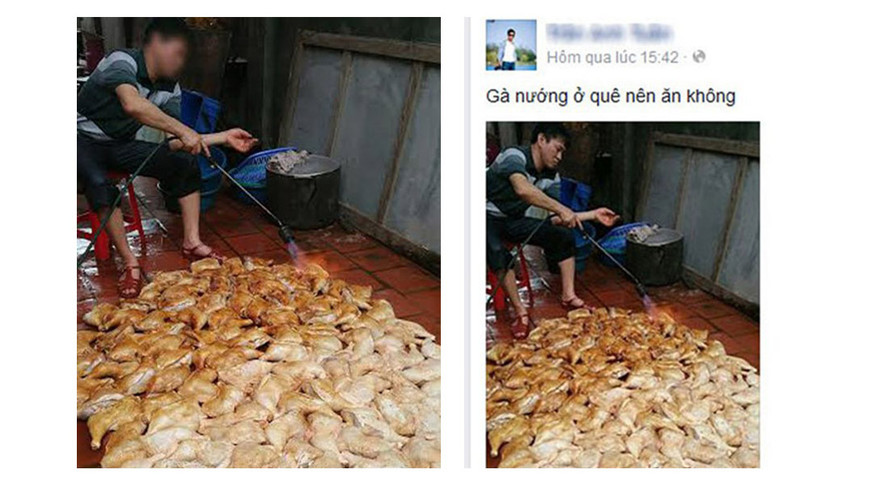Viewport: 880px width, 495px height.
Task: Open the timestamp Hôm qua lúc 15:42
Action: tap(612, 57)
